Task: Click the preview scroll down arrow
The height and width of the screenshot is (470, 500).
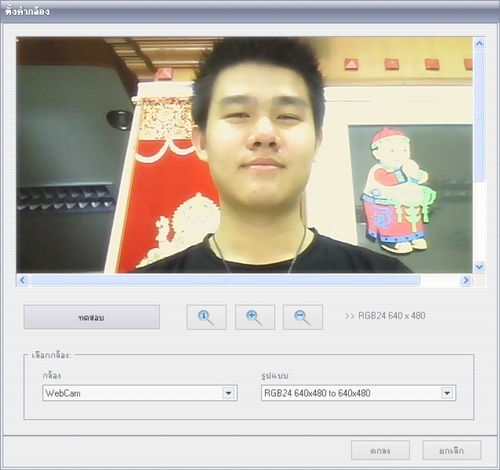Action: pyautogui.click(x=479, y=267)
